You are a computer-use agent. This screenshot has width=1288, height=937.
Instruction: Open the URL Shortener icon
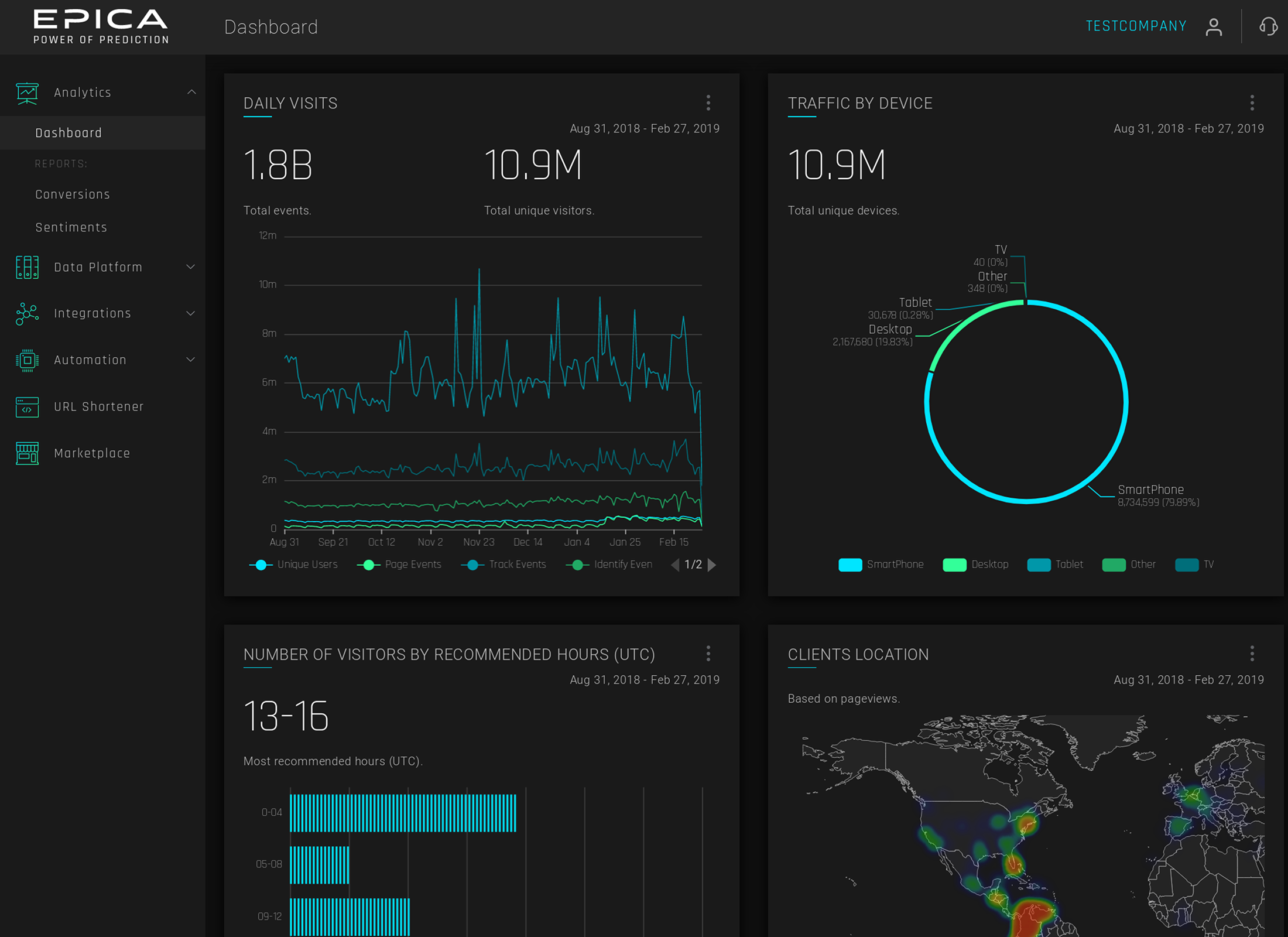pos(26,407)
